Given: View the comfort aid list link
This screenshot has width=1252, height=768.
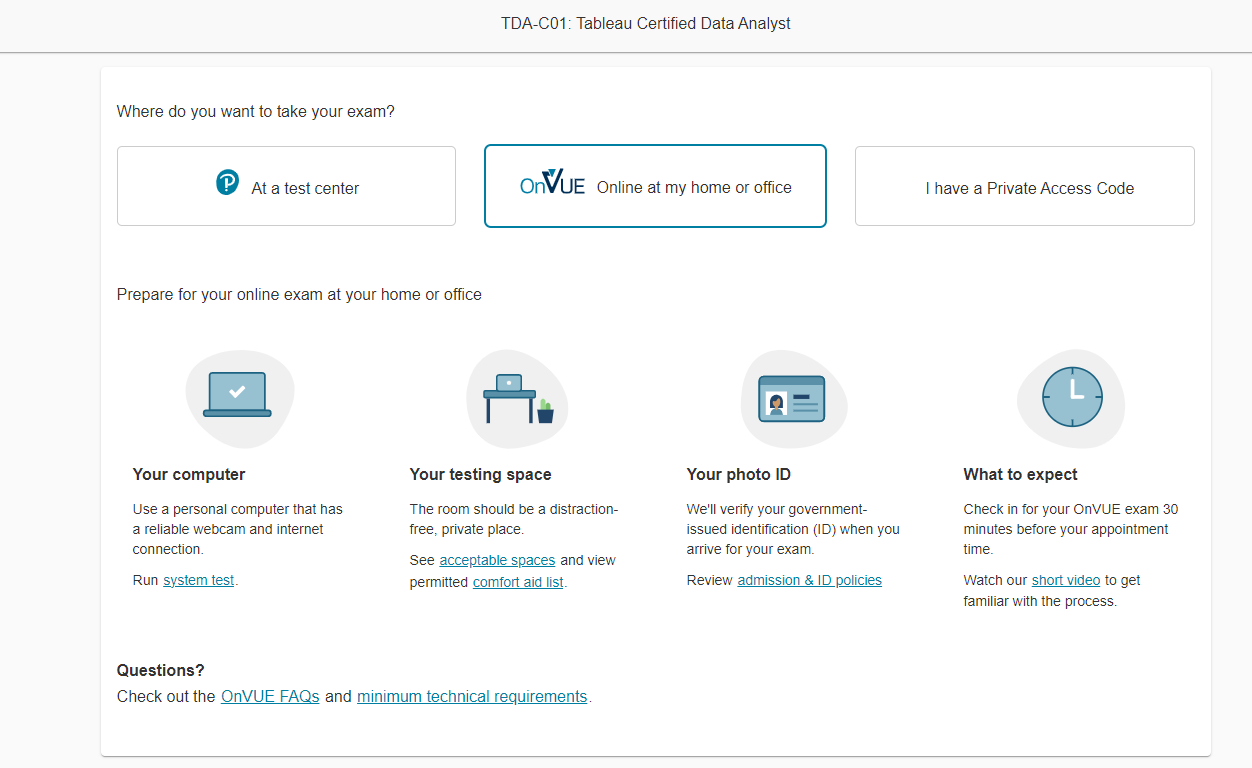Looking at the screenshot, I should click(518, 582).
